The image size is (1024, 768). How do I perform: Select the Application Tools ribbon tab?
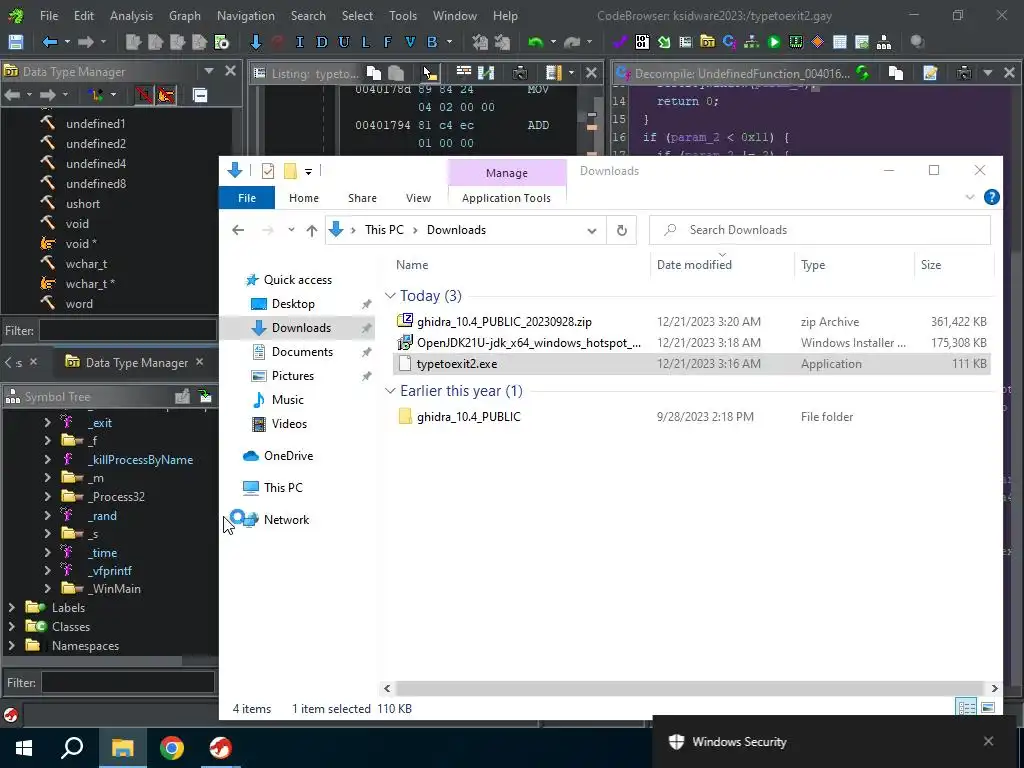506,198
